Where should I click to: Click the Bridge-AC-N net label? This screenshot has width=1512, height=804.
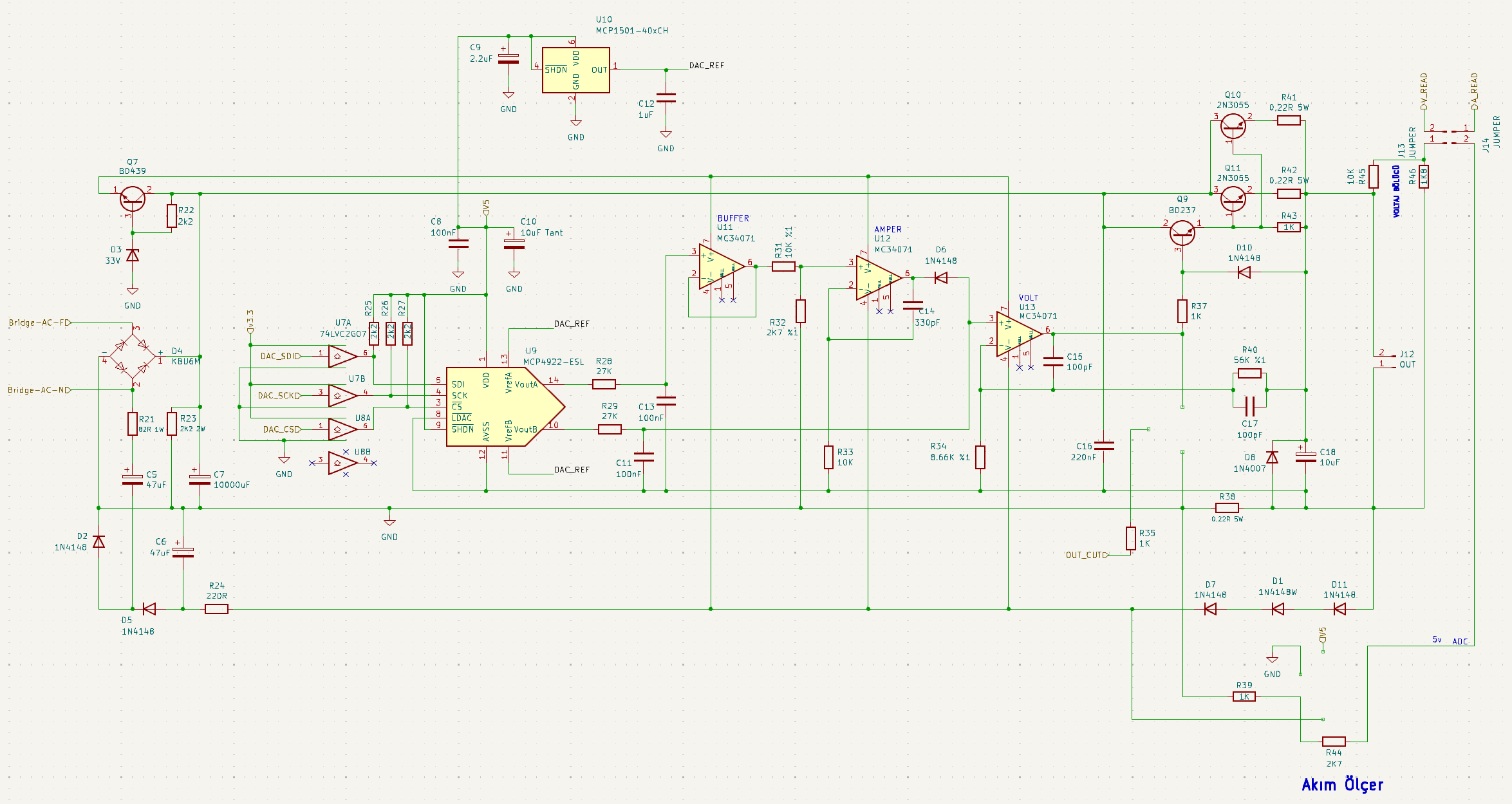tap(39, 390)
